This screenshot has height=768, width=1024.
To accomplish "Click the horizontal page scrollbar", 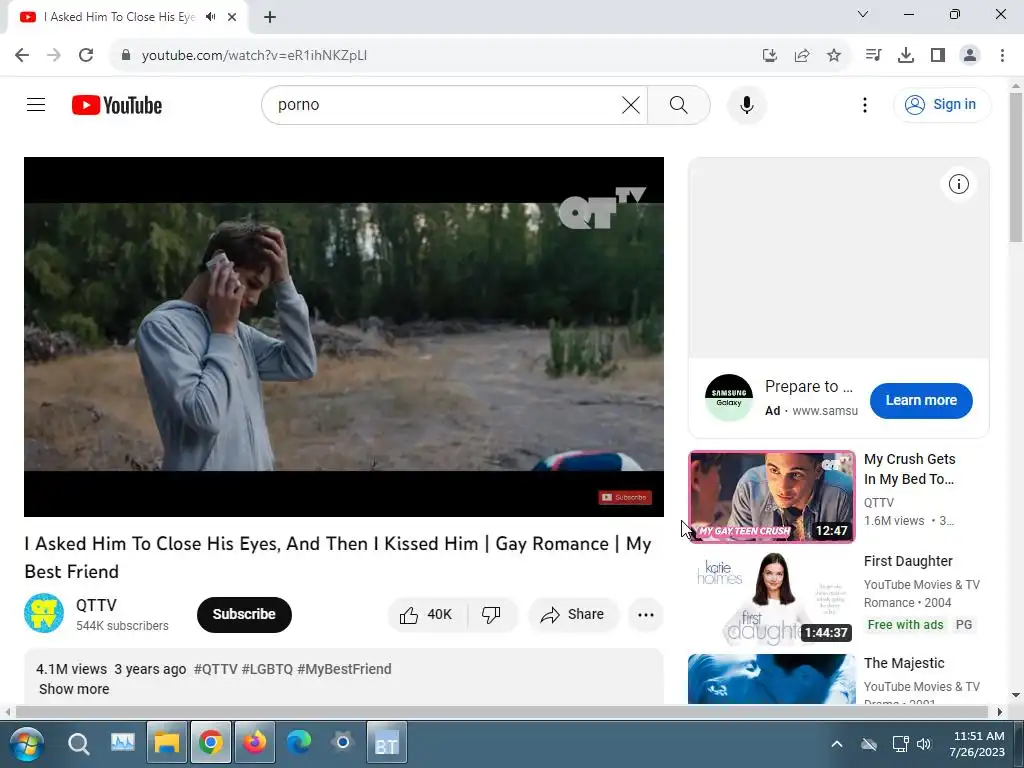I will point(502,711).
